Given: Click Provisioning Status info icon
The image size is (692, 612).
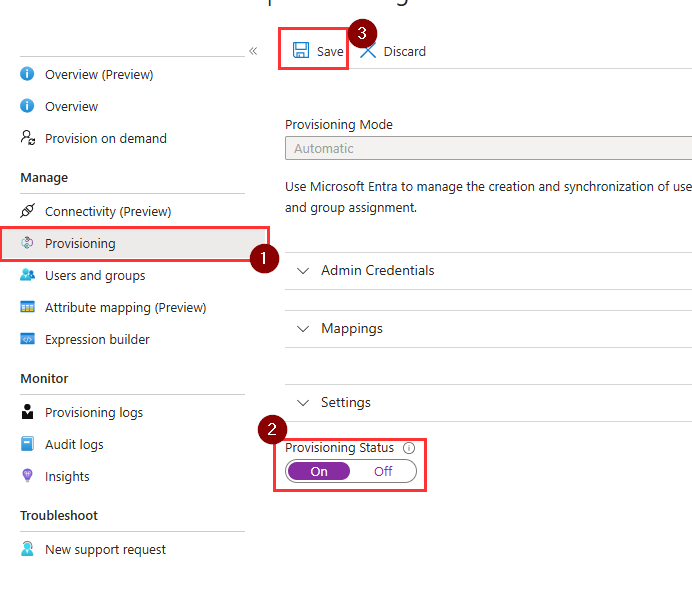Looking at the screenshot, I should [409, 448].
